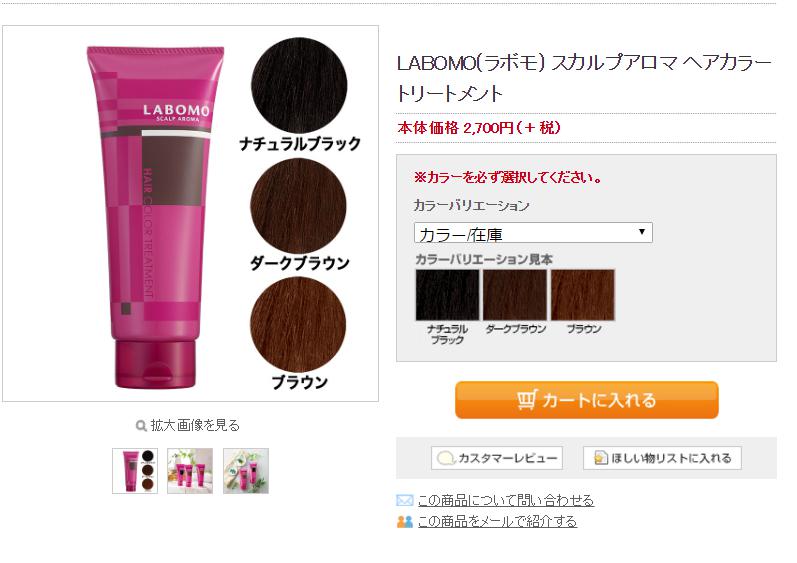Open この商品をメールで紹介する link

(497, 521)
